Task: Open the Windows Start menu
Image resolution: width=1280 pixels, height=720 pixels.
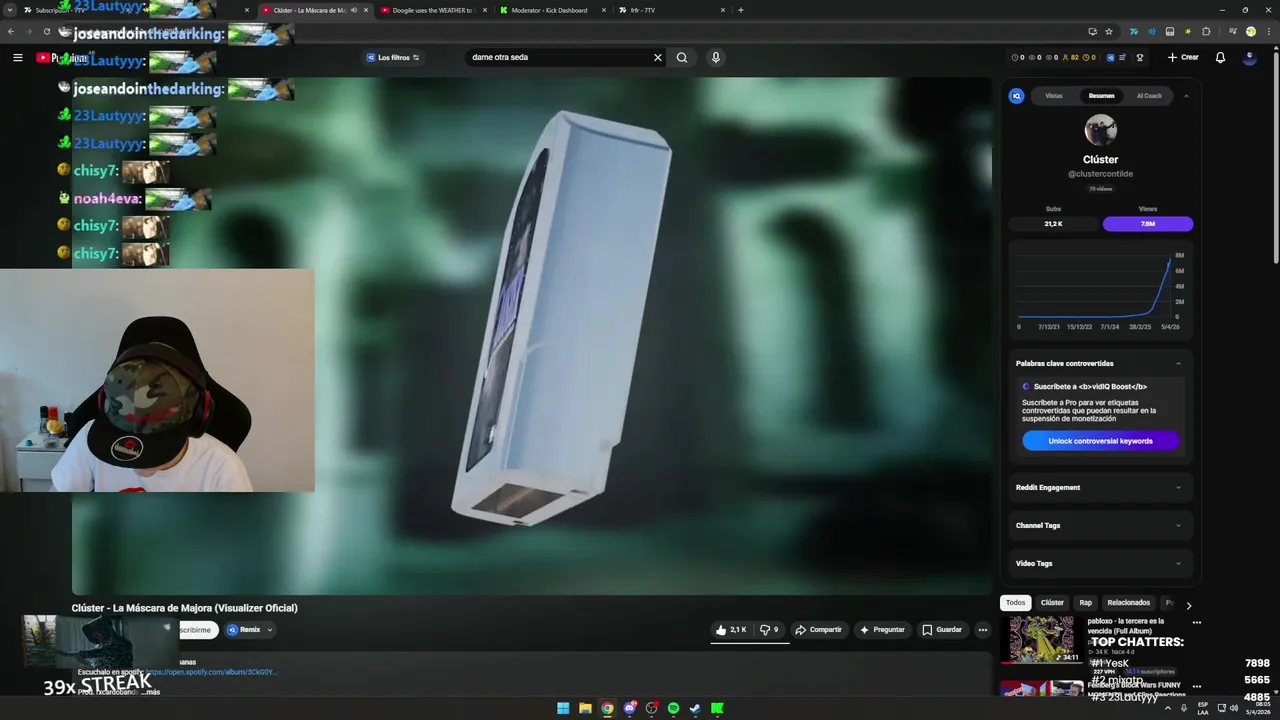Action: tap(563, 709)
